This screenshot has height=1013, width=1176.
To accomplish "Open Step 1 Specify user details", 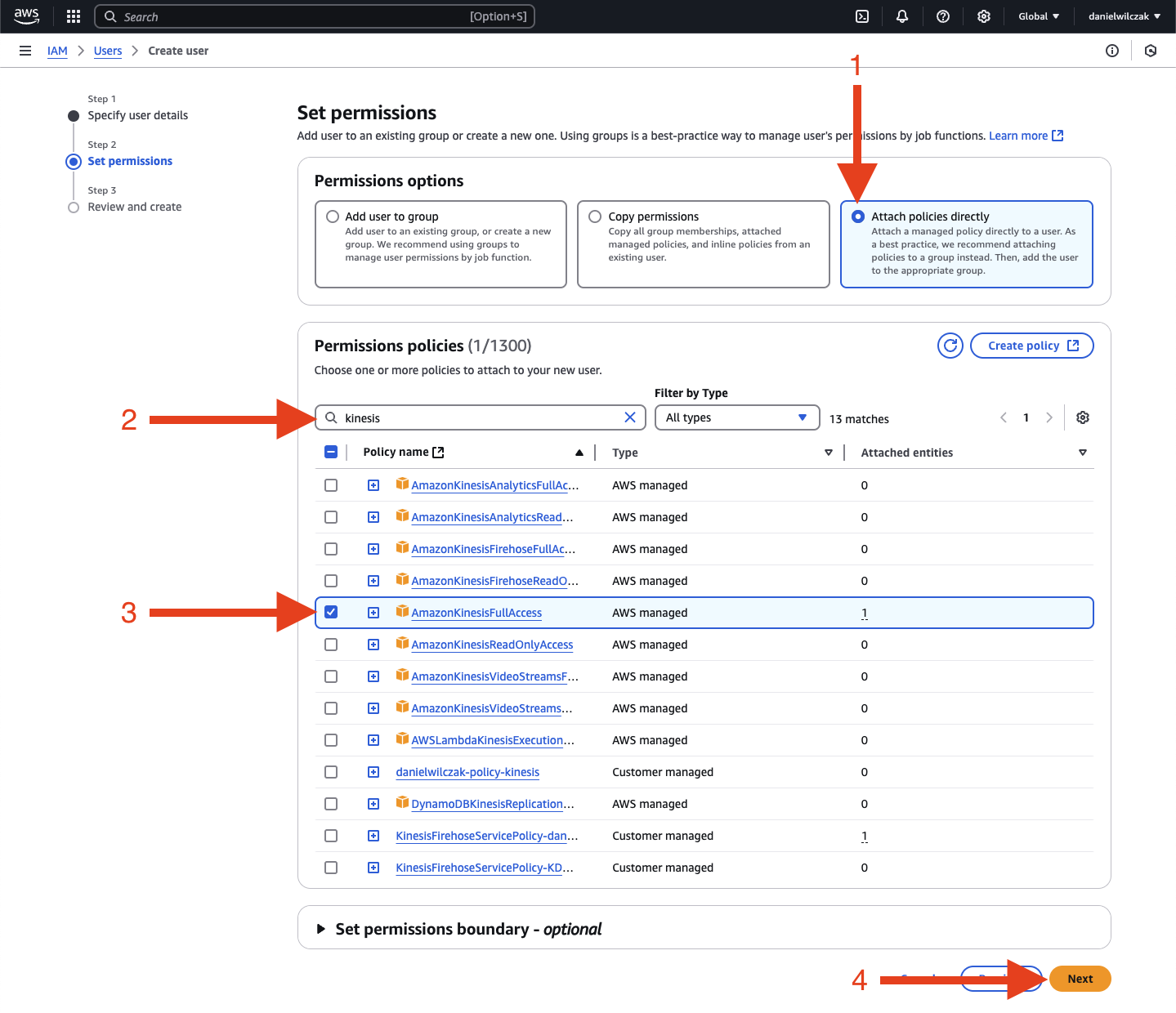I will (137, 115).
